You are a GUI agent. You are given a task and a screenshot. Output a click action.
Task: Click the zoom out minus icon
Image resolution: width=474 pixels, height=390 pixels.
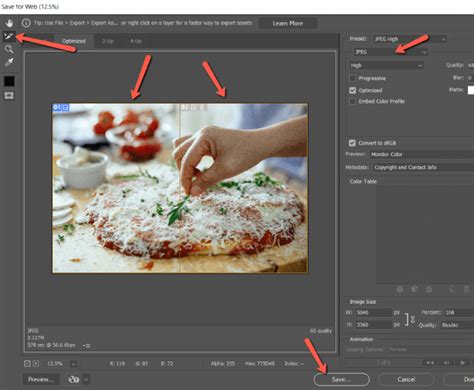click(x=27, y=364)
